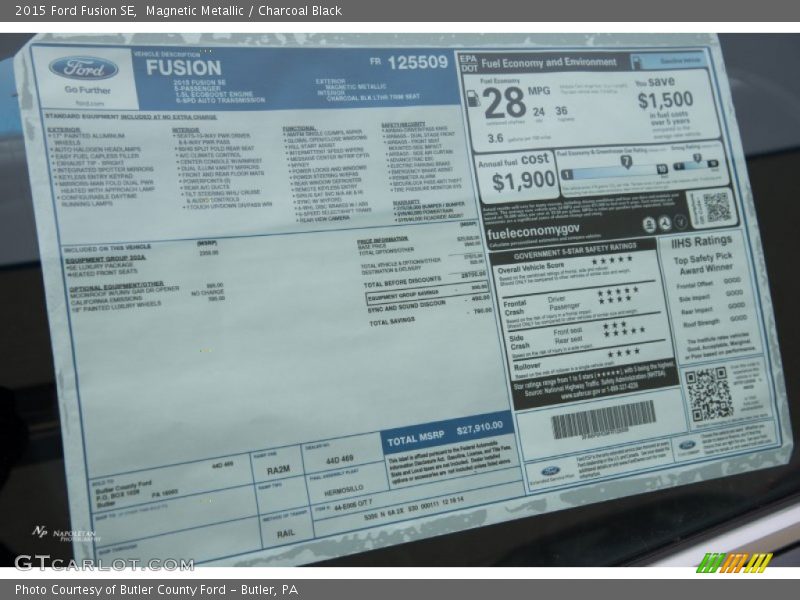
Task: Click the 'TOTAL MSRP $27,910.00' box
Action: [445, 432]
